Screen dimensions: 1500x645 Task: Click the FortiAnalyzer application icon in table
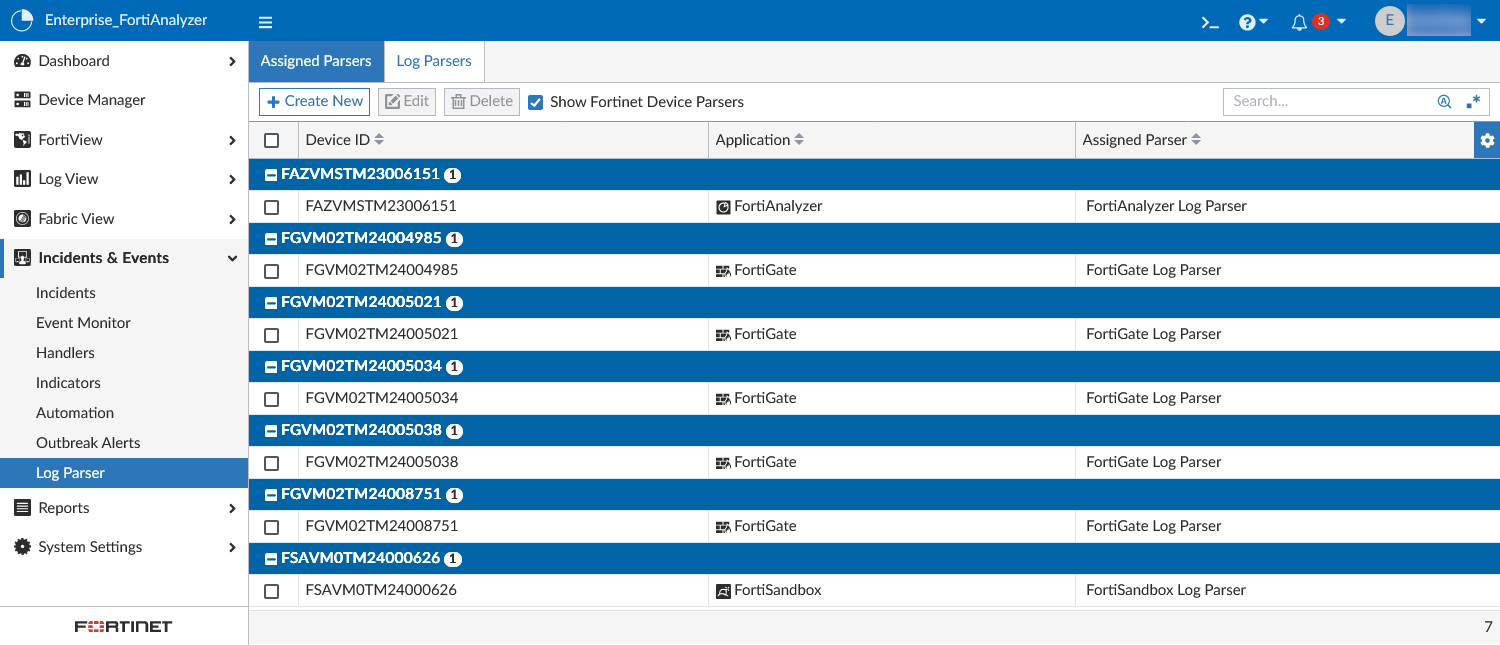coord(724,207)
